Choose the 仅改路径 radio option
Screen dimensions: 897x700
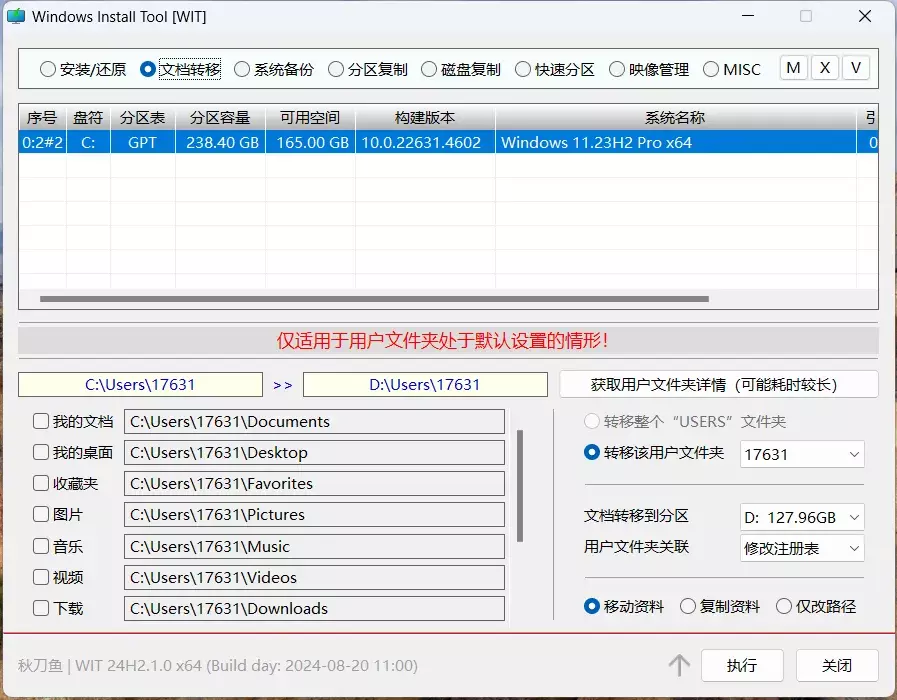pyautogui.click(x=784, y=607)
